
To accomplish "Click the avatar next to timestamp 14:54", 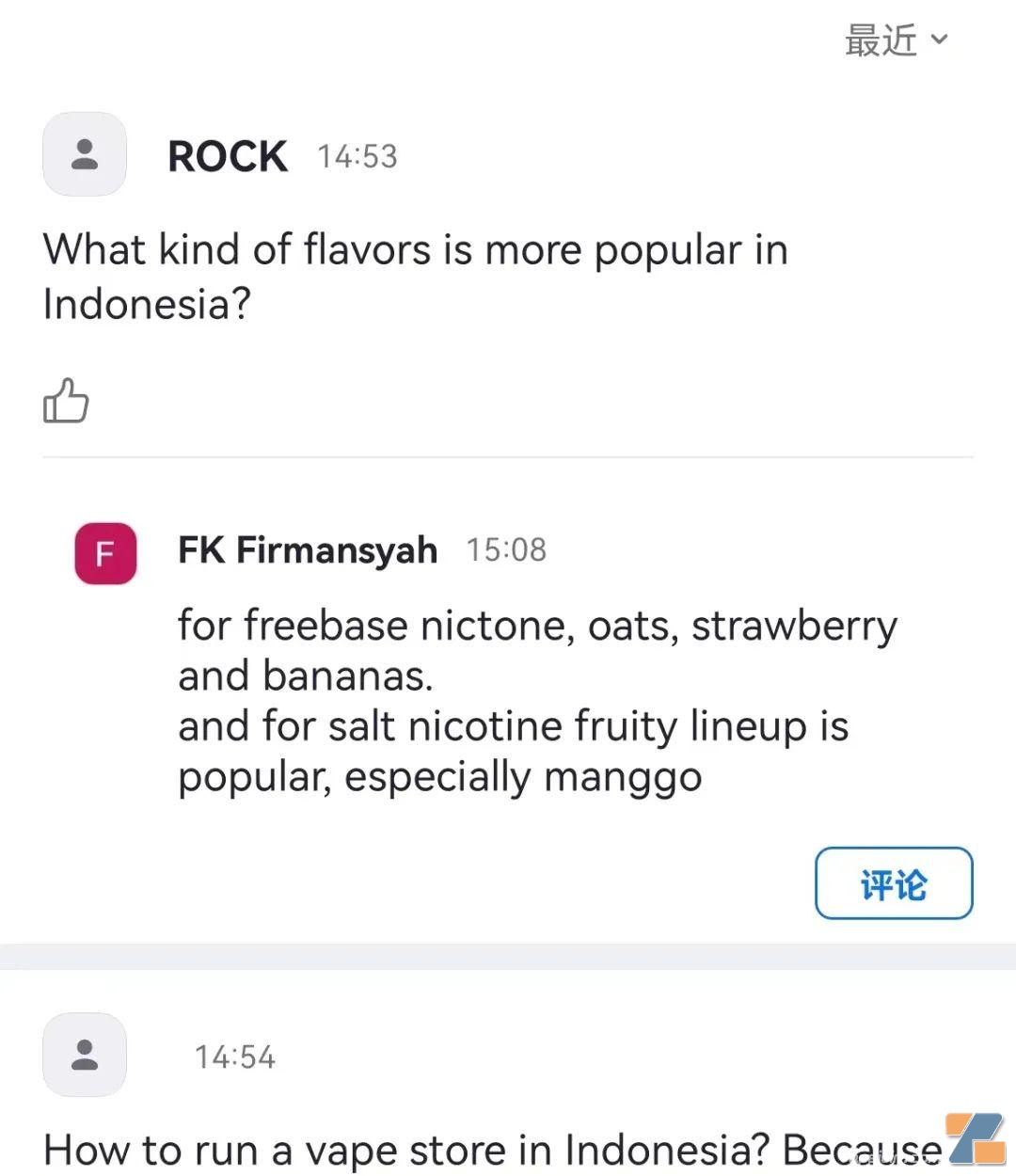I will coord(84,1054).
